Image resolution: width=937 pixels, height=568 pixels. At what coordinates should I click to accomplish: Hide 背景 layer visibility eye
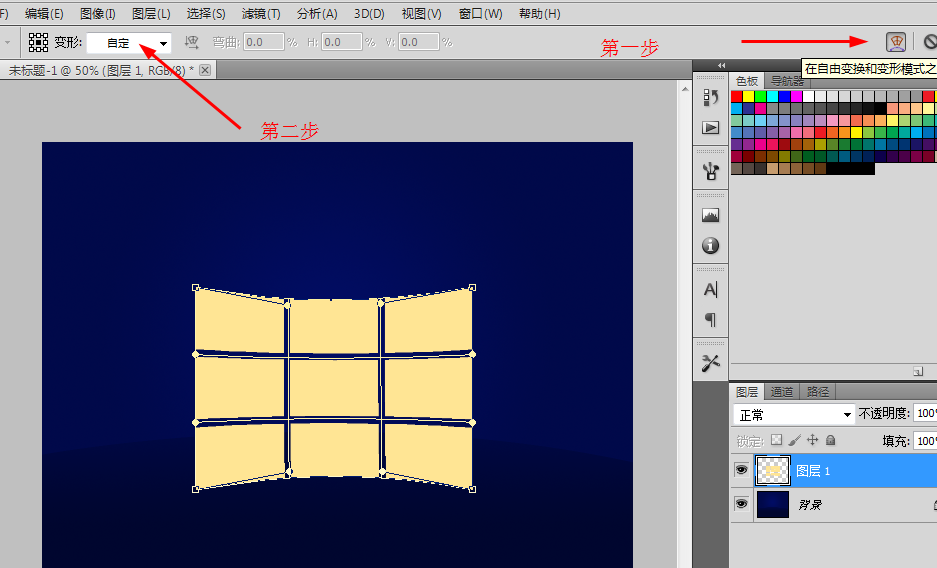point(742,504)
